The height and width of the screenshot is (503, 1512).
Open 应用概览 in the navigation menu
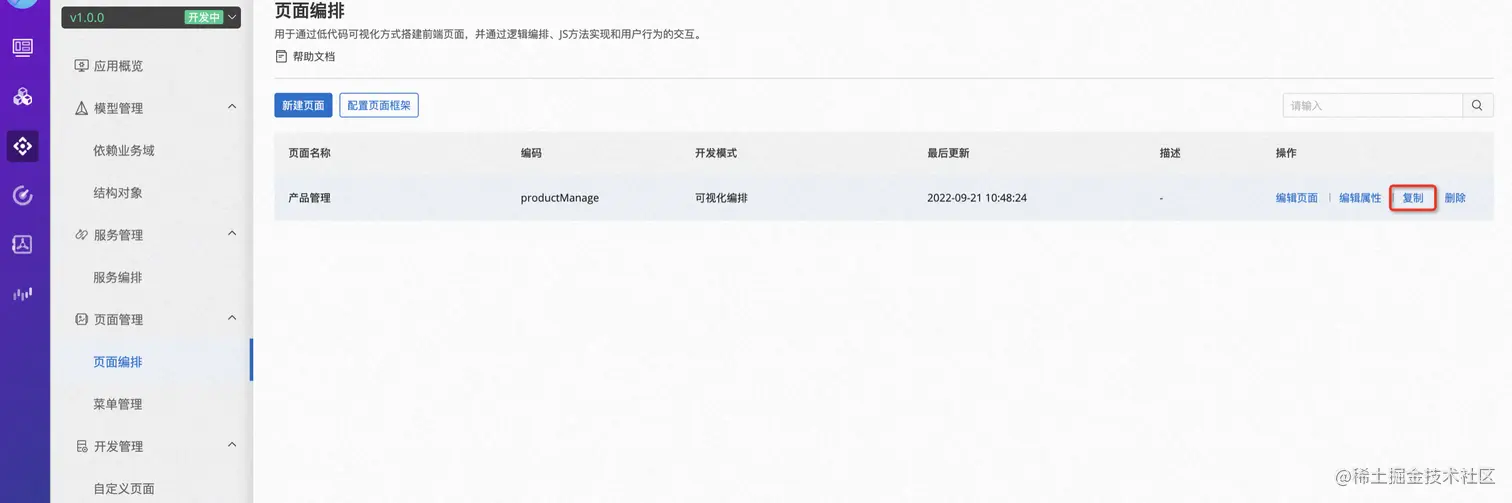(x=118, y=66)
